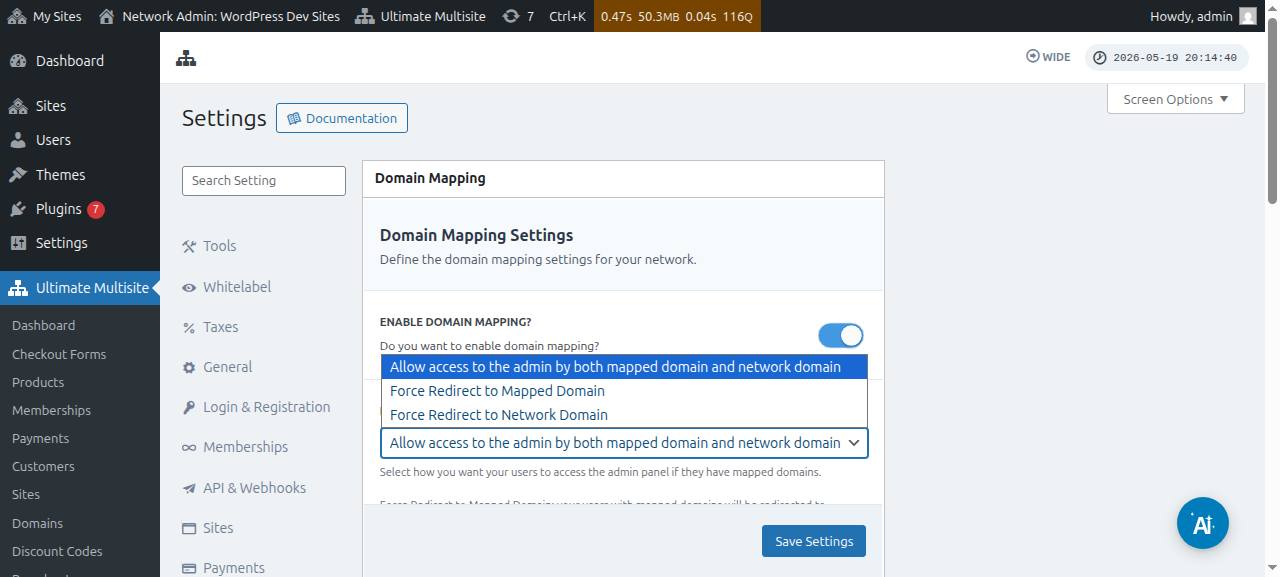Click Whitelabel eye icon
This screenshot has width=1280, height=577.
pyautogui.click(x=189, y=287)
